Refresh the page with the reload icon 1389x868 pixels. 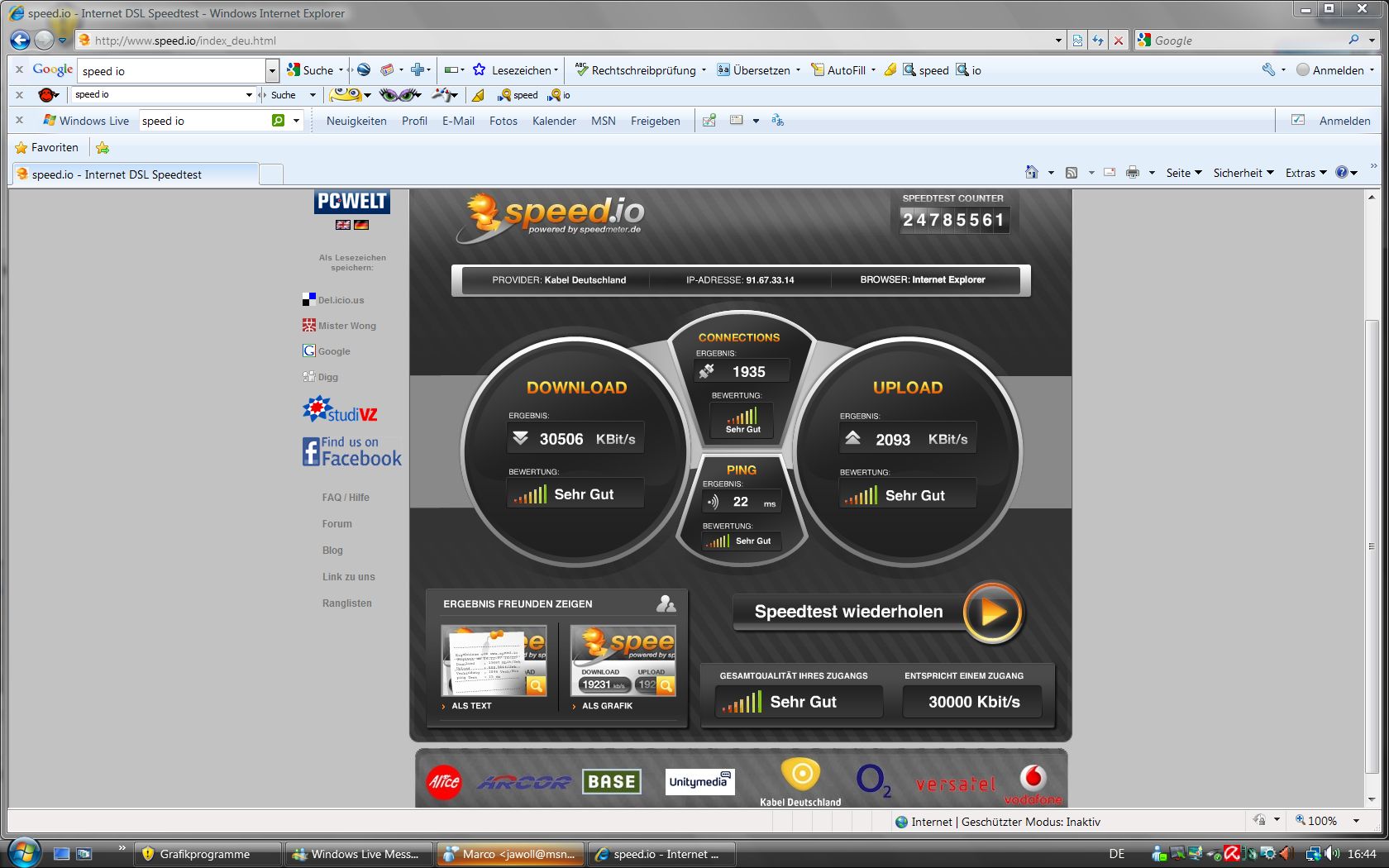(x=1097, y=40)
